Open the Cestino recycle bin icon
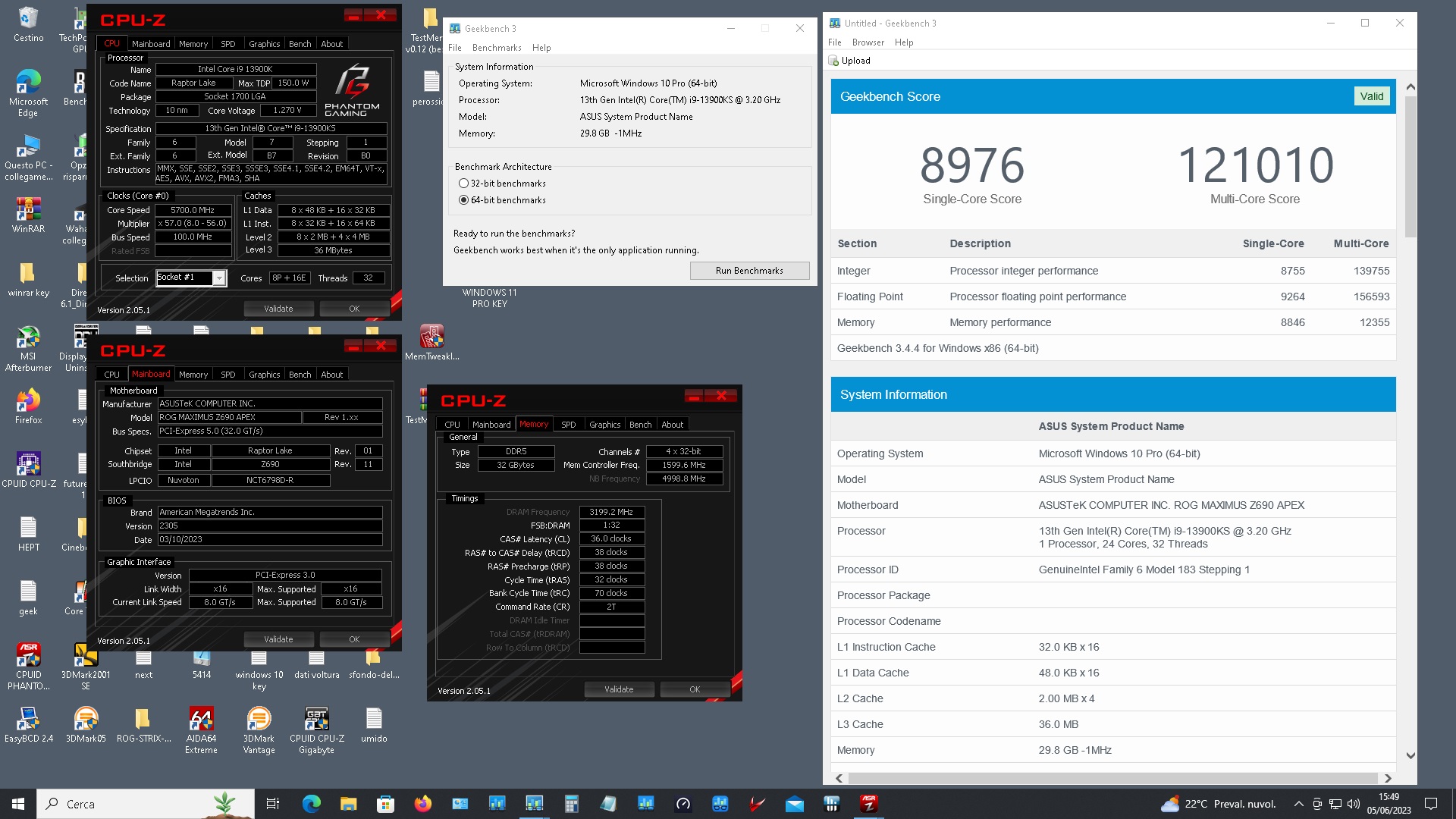This screenshot has height=819, width=1456. click(28, 24)
